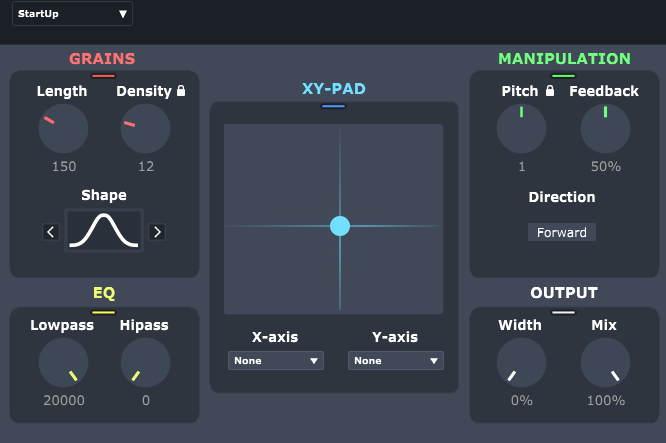Click the bell-curve Shape preview

(x=104, y=231)
